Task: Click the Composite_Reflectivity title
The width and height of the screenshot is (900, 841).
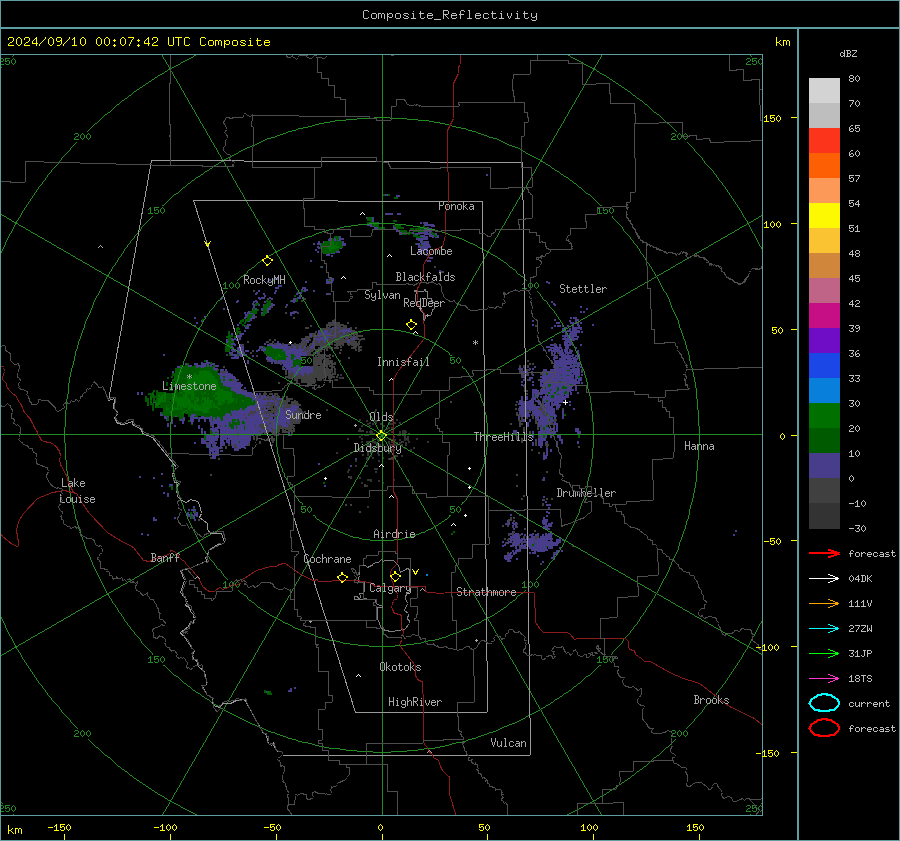Action: click(x=450, y=15)
